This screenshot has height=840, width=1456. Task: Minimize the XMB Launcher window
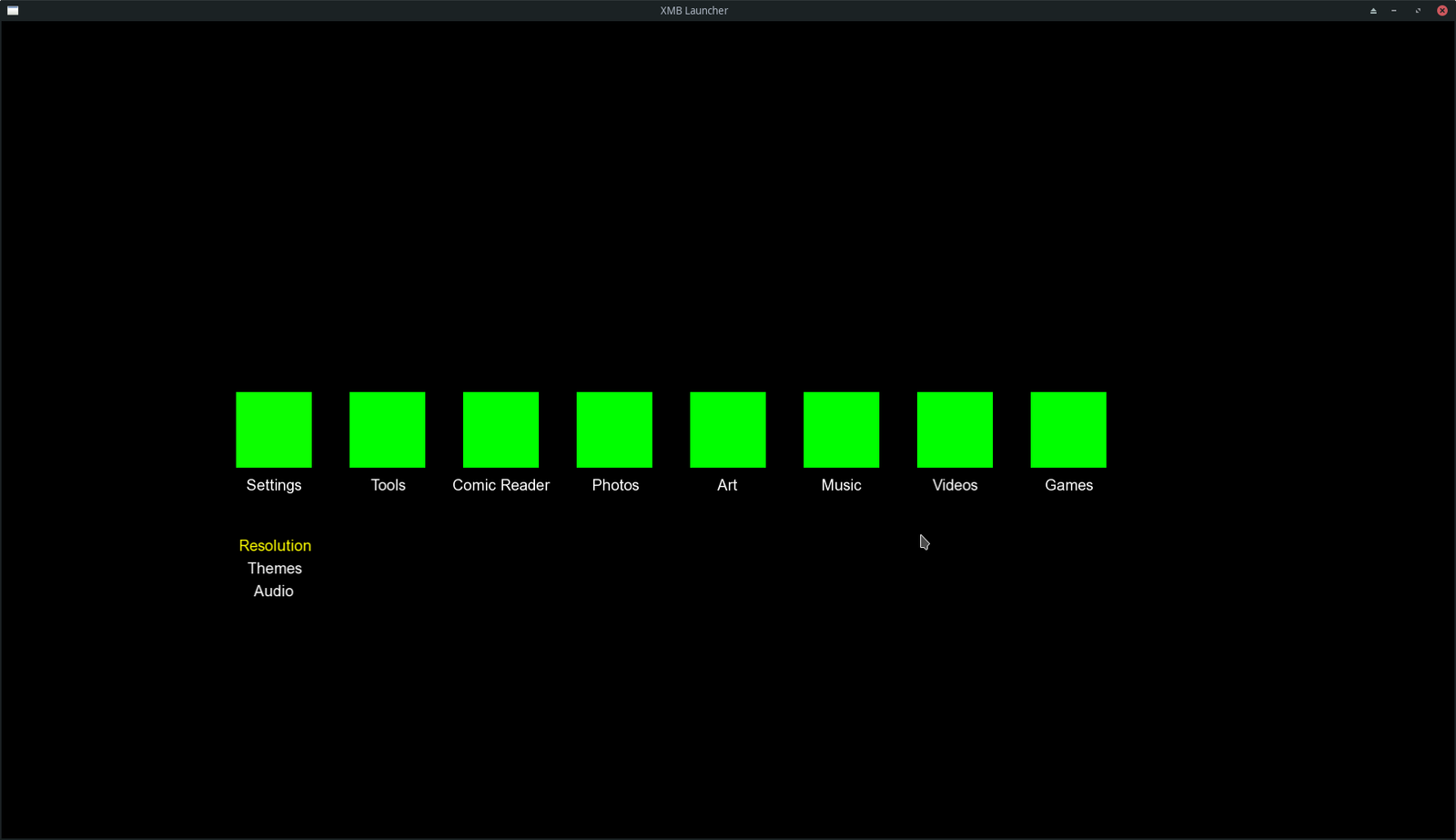click(x=1394, y=11)
